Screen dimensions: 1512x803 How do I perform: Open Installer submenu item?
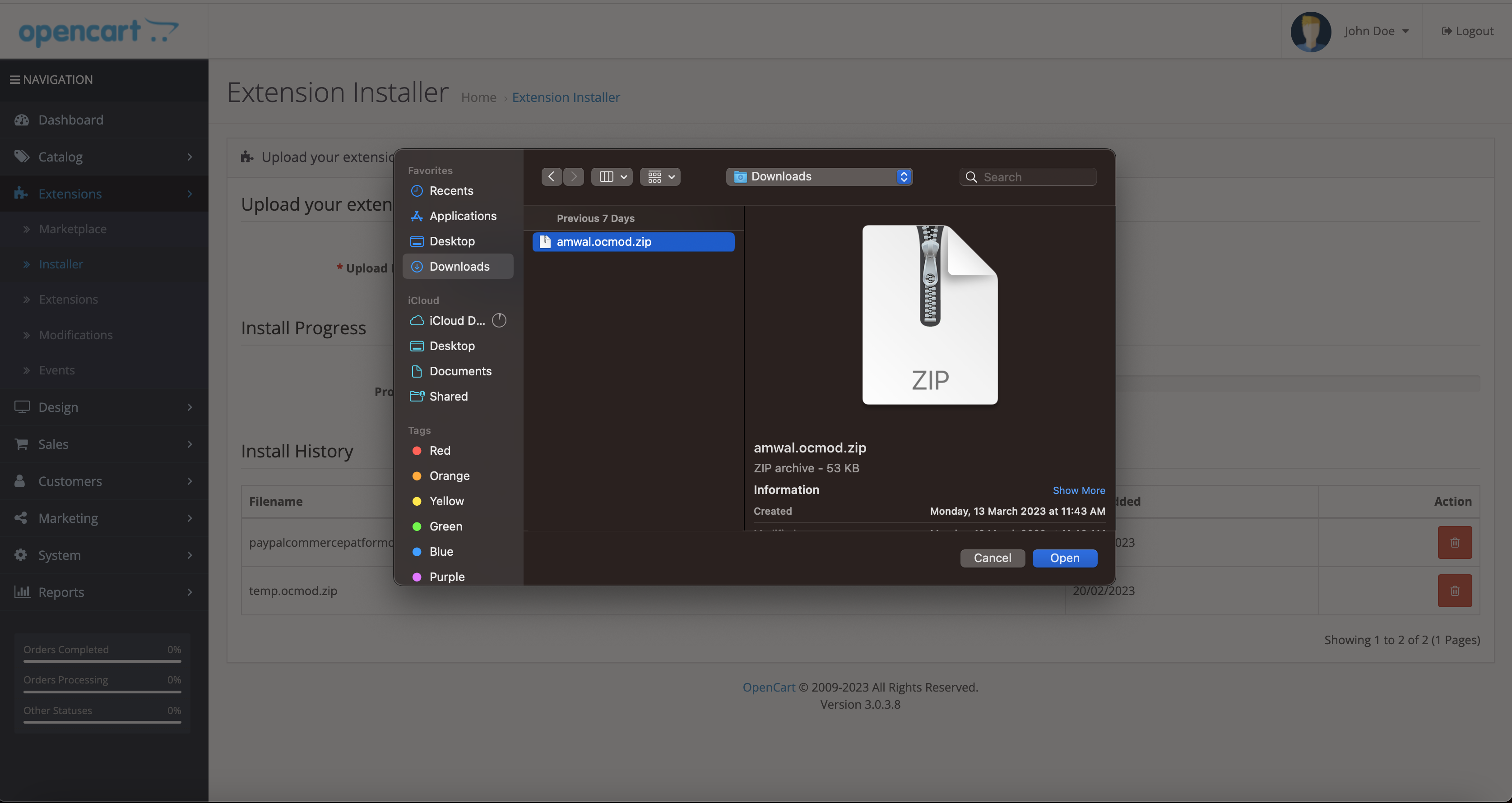[104, 264]
